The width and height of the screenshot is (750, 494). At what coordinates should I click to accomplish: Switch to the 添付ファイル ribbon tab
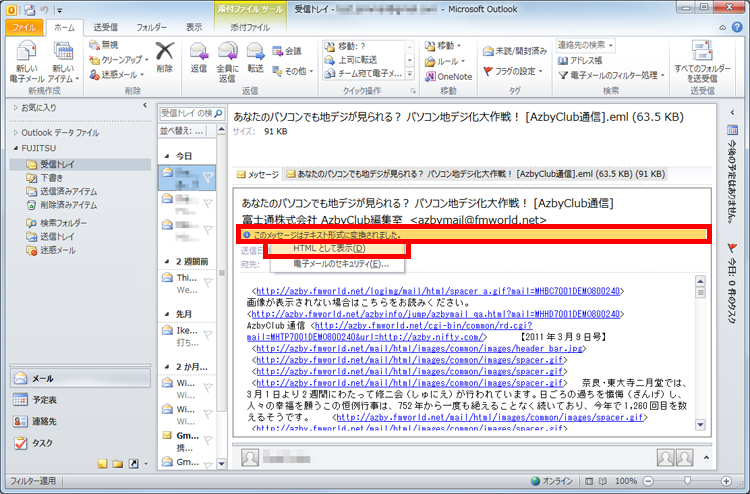(x=250, y=27)
